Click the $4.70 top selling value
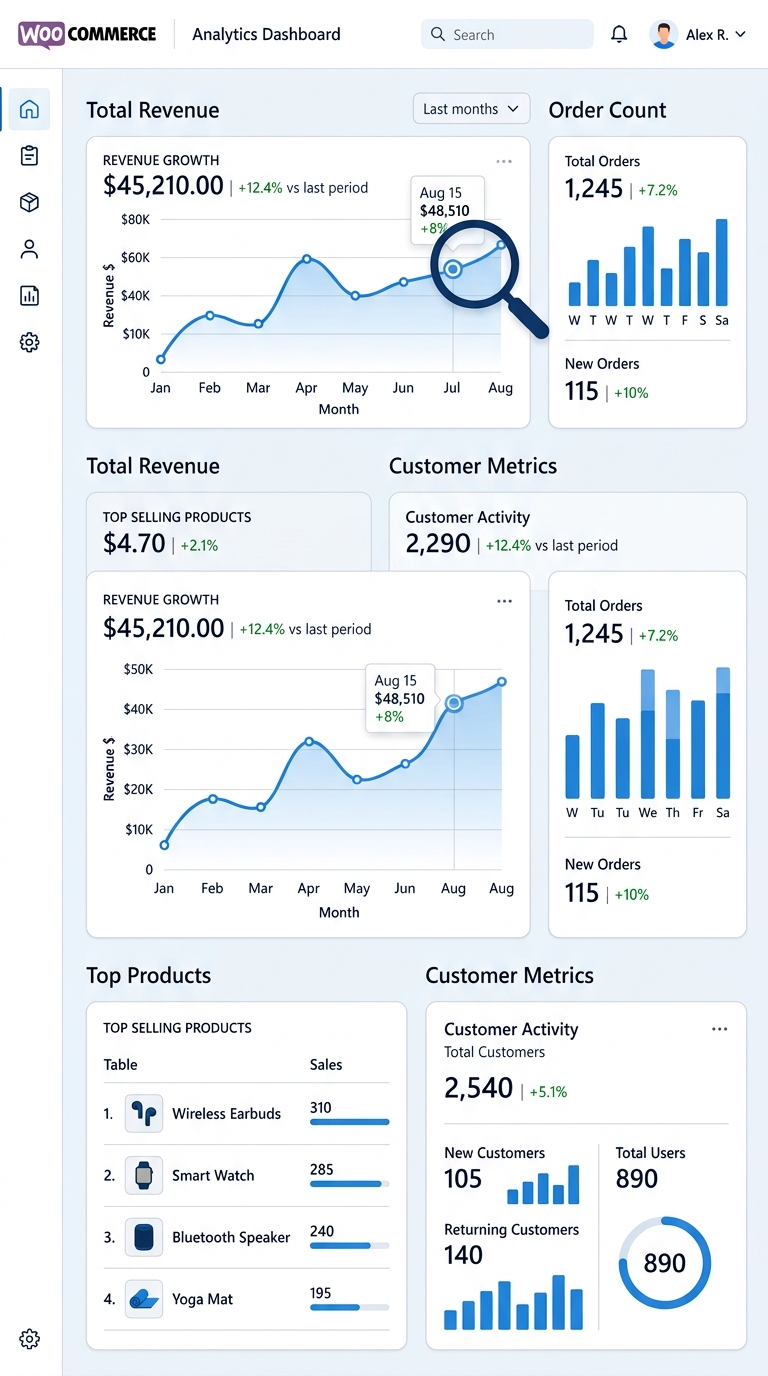 134,543
